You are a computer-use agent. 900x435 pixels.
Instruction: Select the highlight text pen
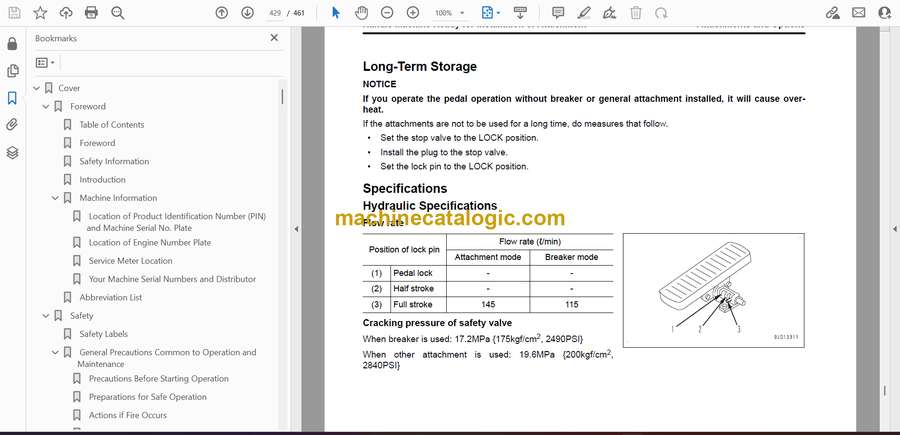pyautogui.click(x=584, y=13)
